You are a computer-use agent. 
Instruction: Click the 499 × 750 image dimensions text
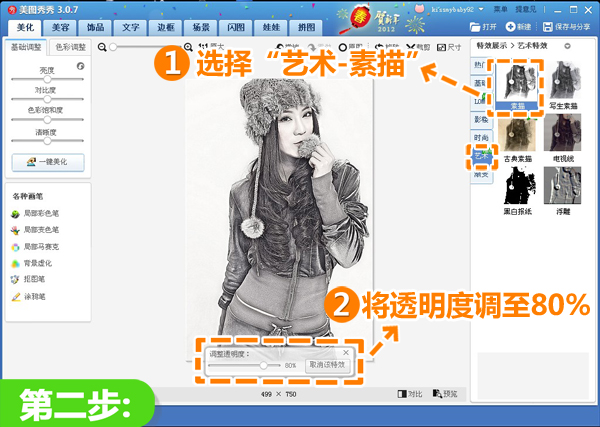coord(278,394)
